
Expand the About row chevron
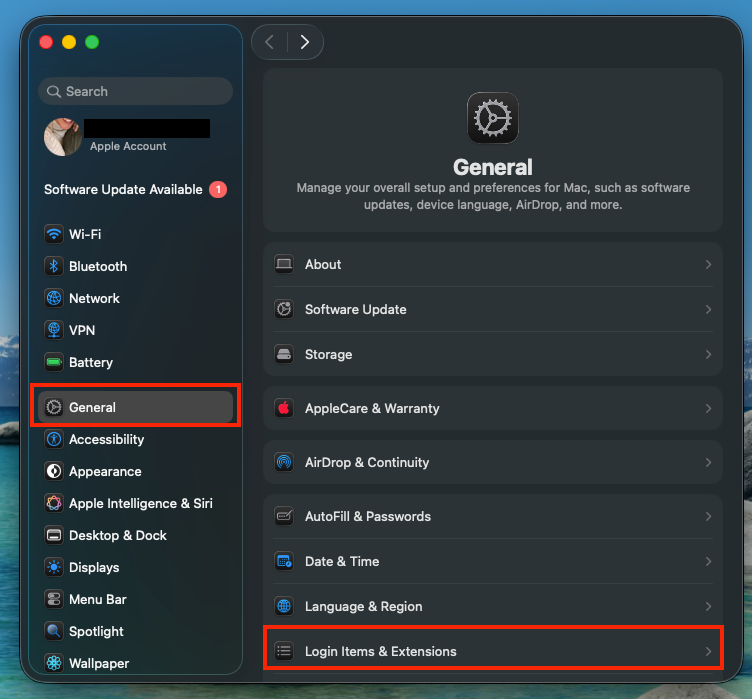[708, 264]
